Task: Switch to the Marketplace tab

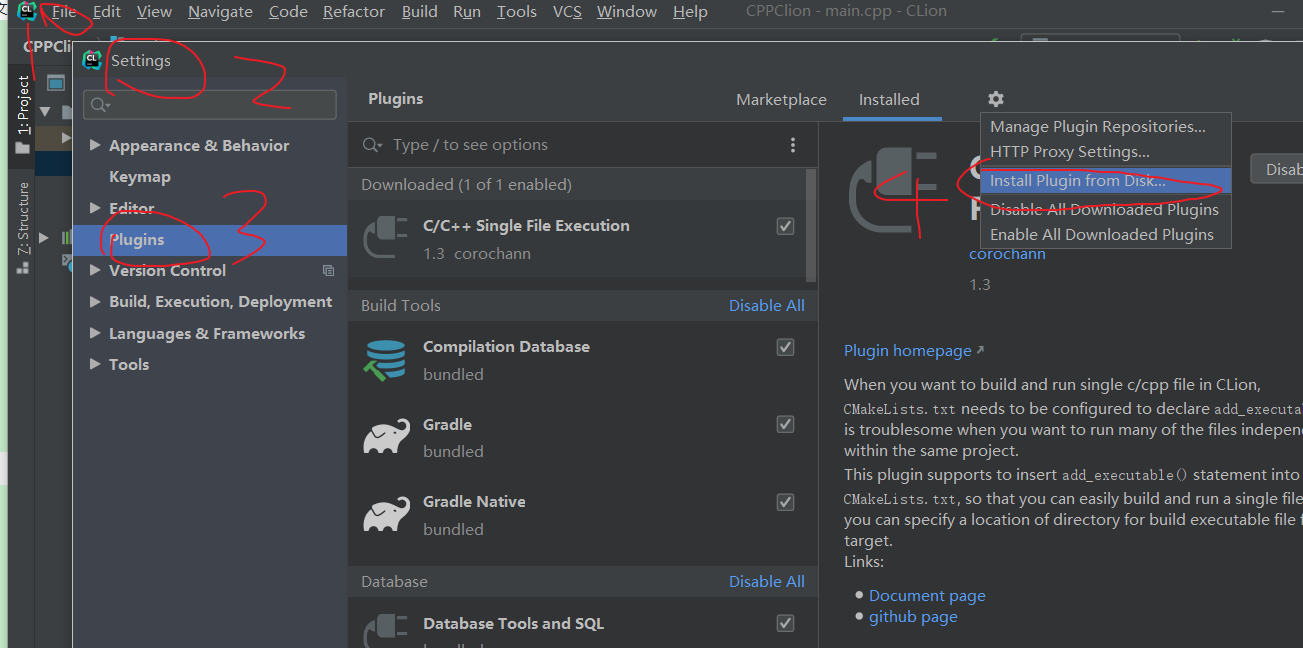Action: [x=781, y=100]
